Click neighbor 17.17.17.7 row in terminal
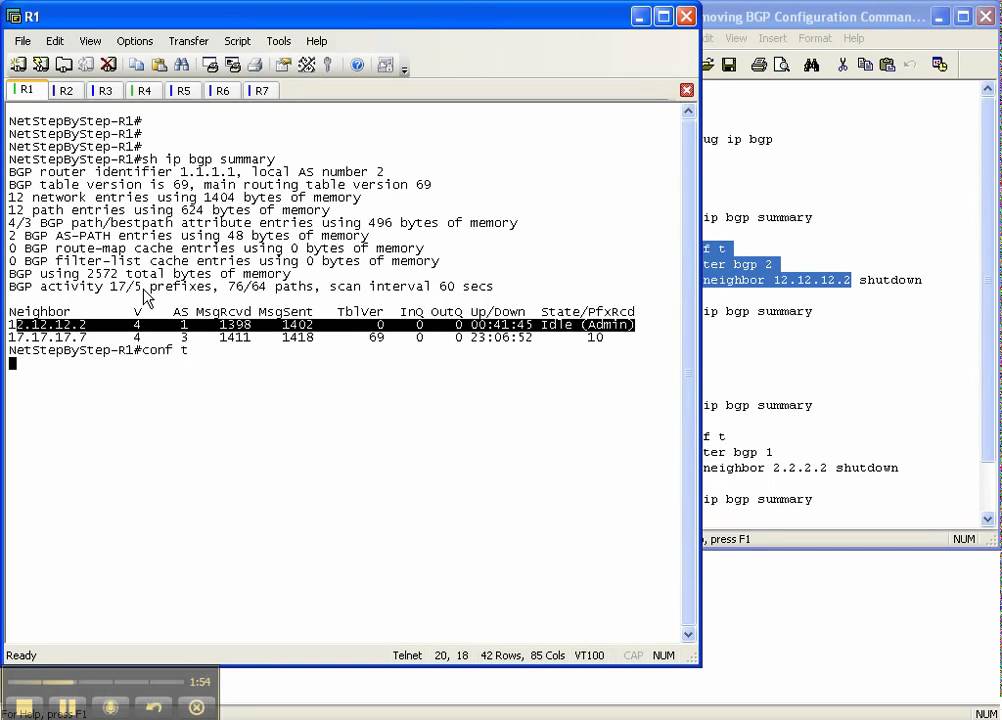This screenshot has width=1002, height=720. (x=306, y=337)
